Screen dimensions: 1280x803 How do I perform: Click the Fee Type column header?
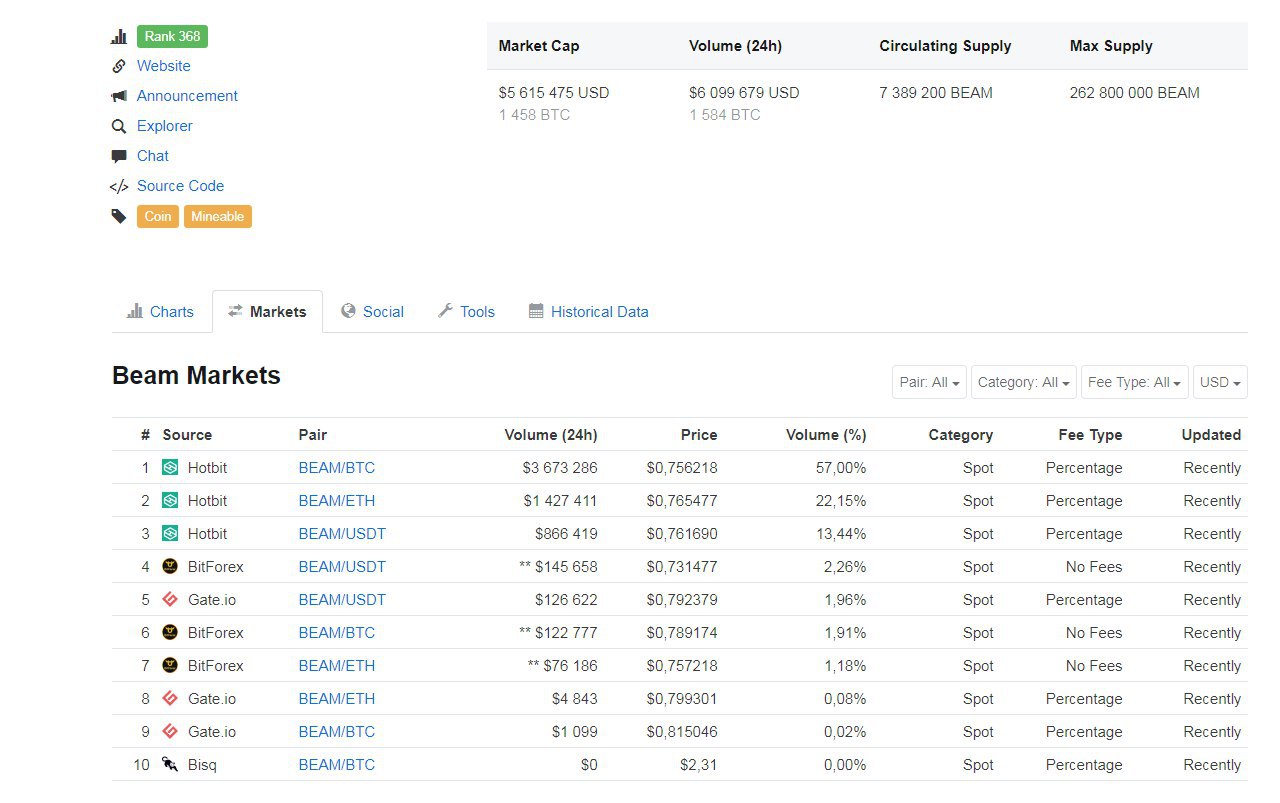pyautogui.click(x=1090, y=435)
